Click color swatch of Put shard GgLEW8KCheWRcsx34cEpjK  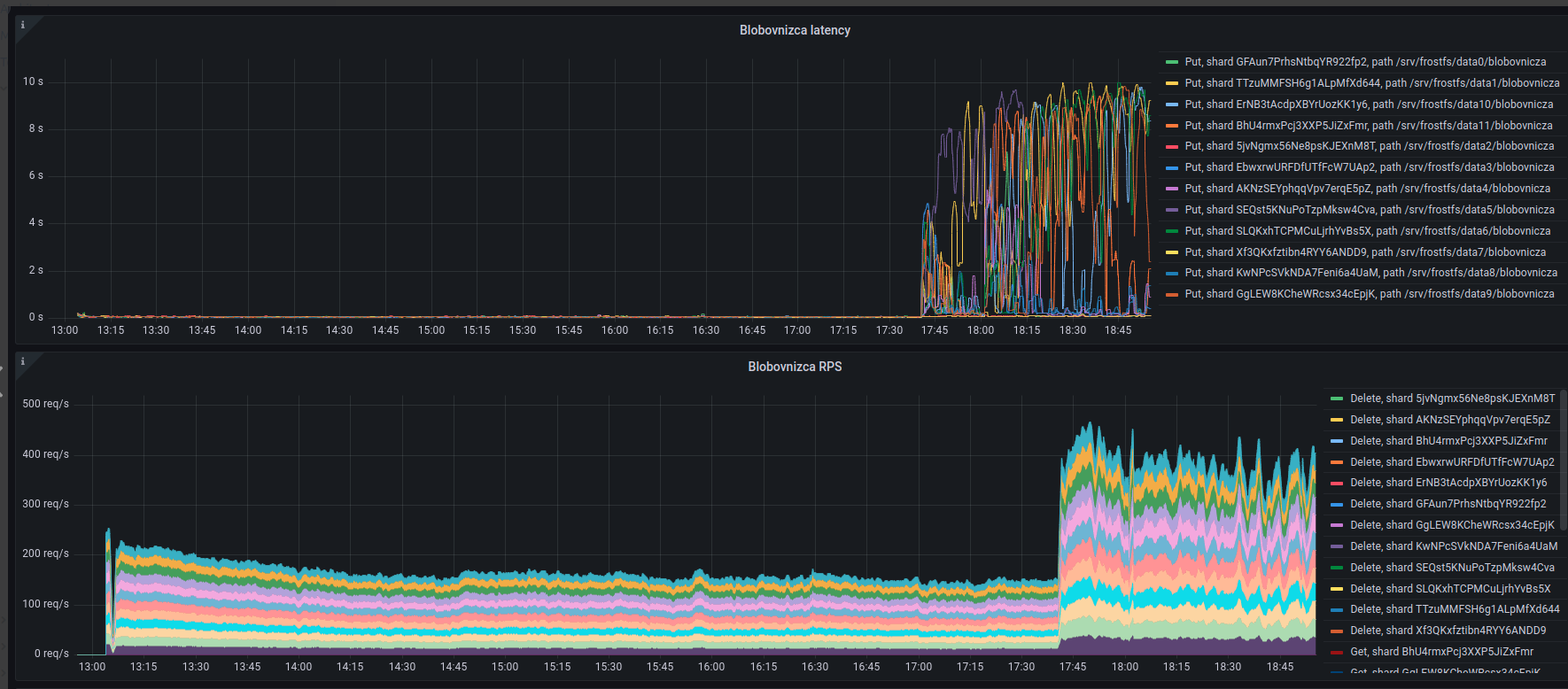[x=1172, y=294]
